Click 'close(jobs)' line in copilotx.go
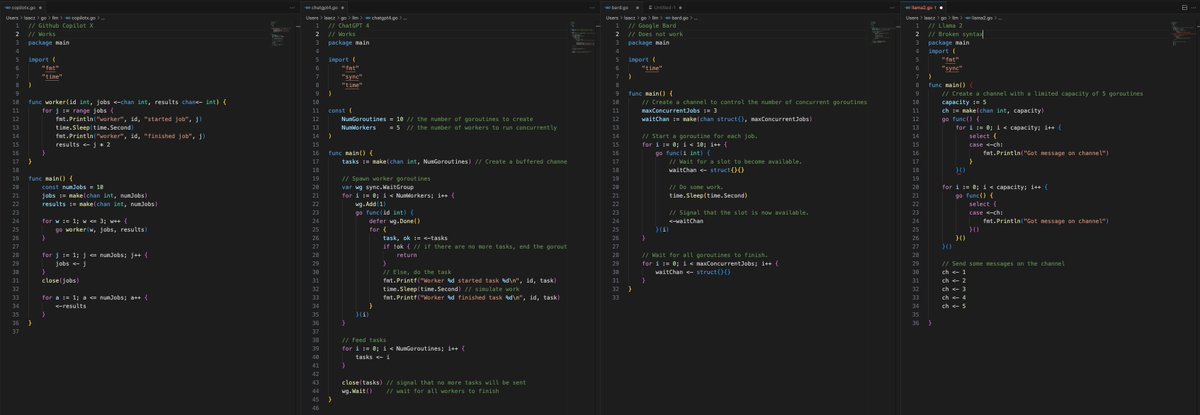The image size is (1200, 415). pyautogui.click(x=59, y=282)
